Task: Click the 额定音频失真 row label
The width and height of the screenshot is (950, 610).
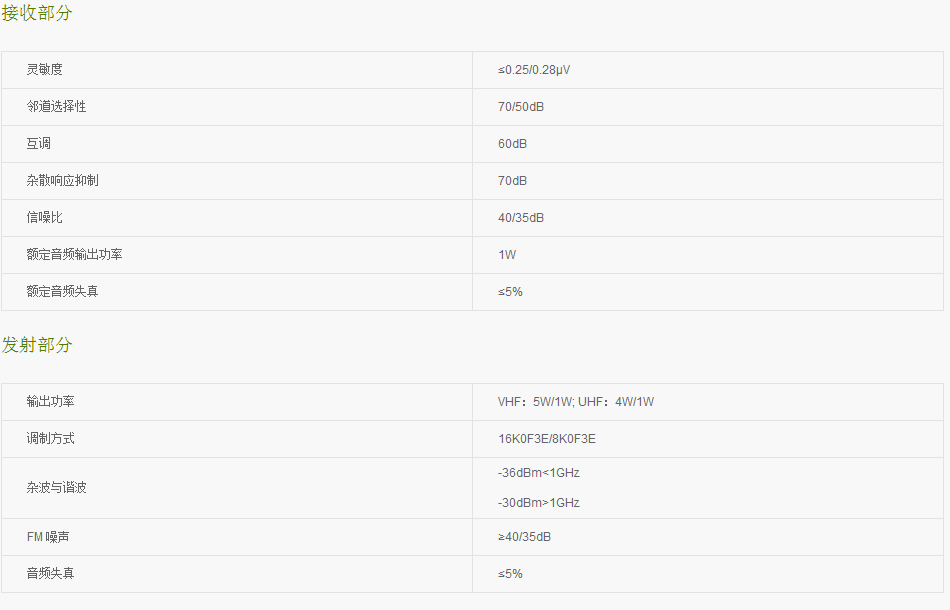Action: coord(63,292)
